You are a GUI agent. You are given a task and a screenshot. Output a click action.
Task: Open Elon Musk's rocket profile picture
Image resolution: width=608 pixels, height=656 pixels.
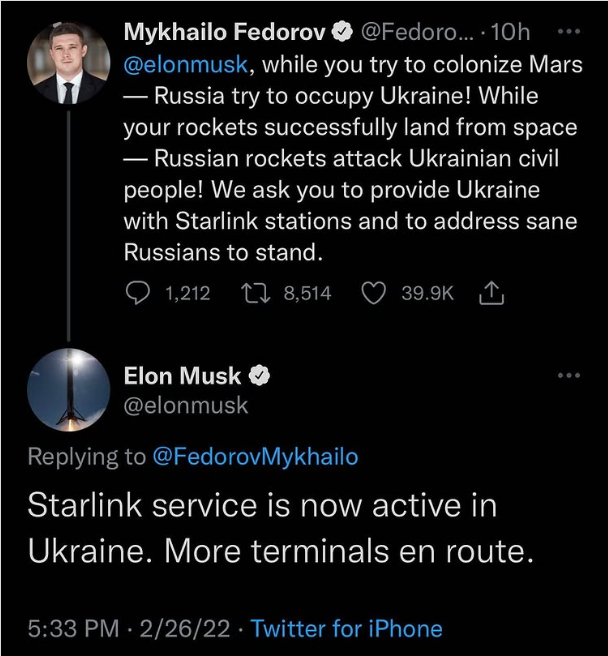click(x=66, y=392)
